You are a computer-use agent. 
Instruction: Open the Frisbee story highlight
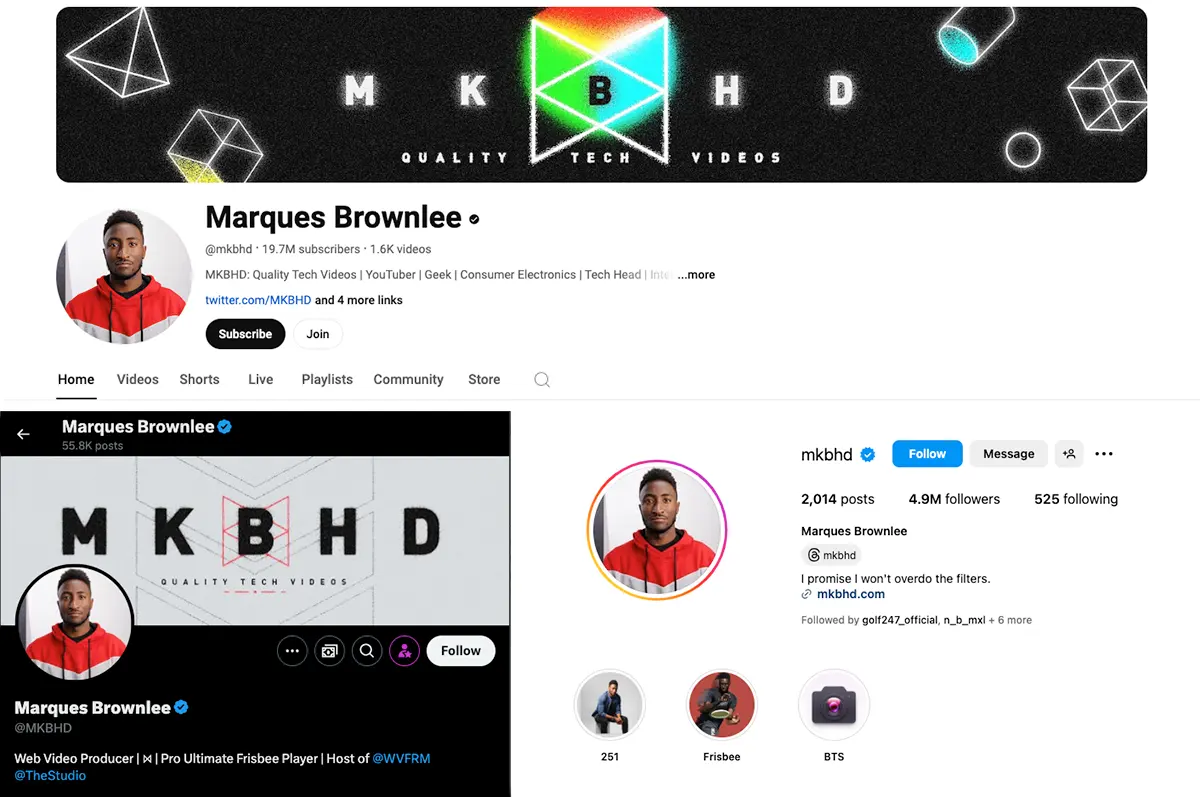pos(722,705)
